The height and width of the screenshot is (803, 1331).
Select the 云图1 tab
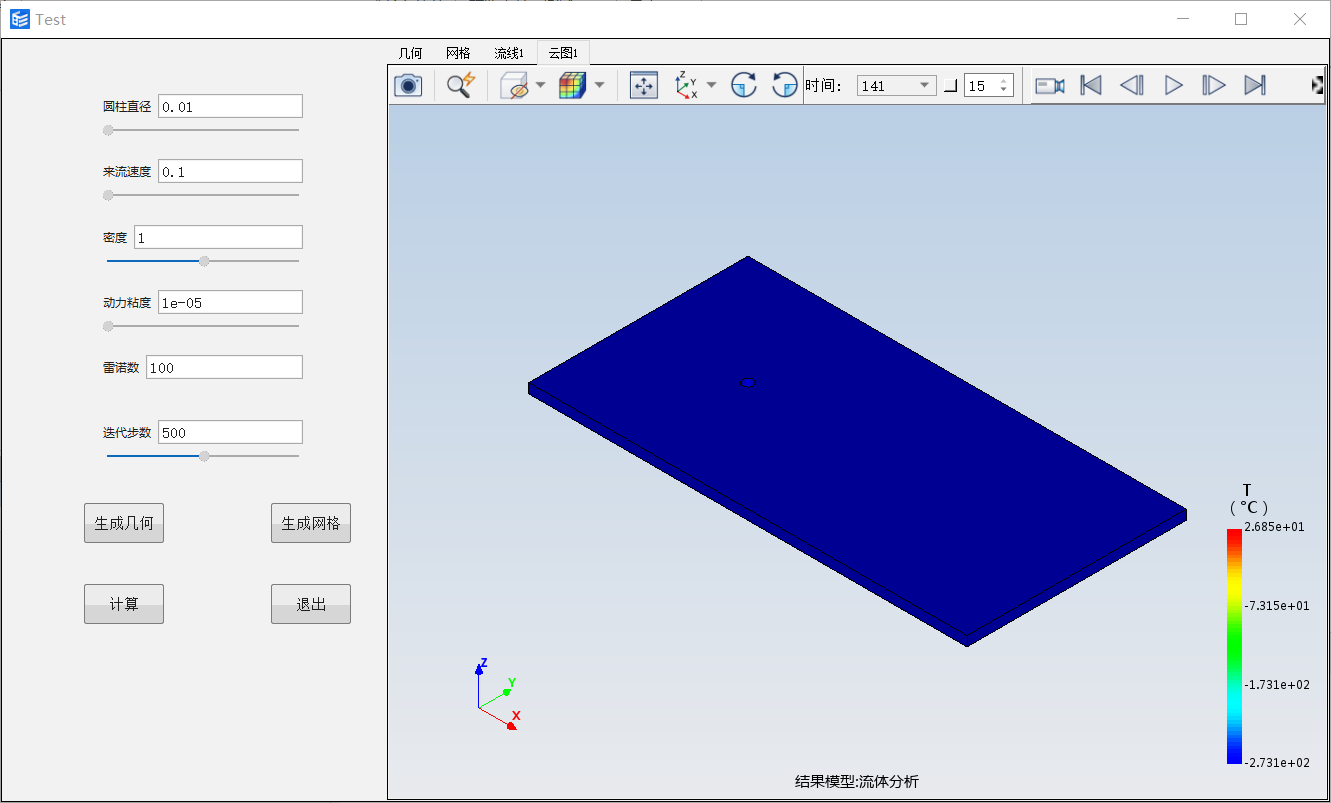point(563,53)
